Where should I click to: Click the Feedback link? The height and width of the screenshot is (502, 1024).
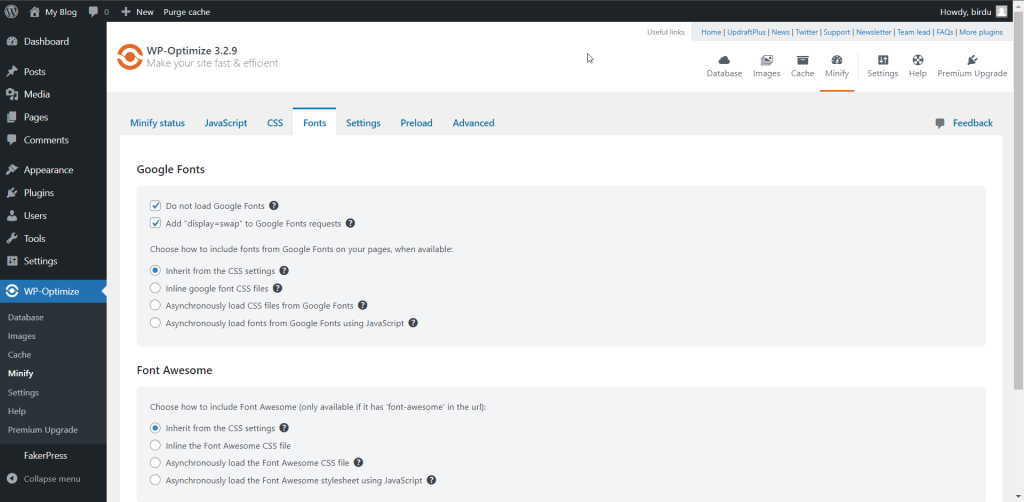tap(972, 123)
